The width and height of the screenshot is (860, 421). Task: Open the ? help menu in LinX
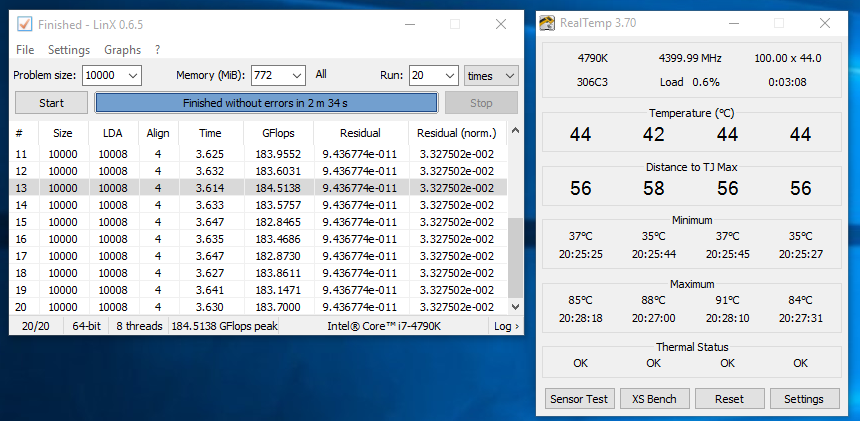coord(157,49)
